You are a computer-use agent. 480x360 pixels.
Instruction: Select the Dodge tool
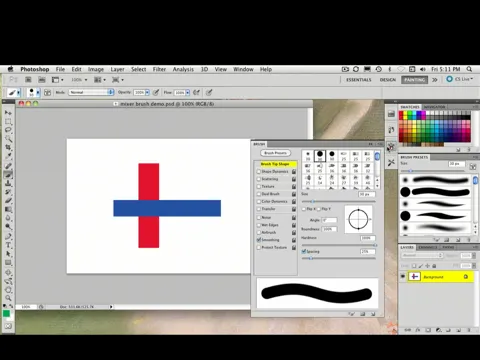point(8,226)
